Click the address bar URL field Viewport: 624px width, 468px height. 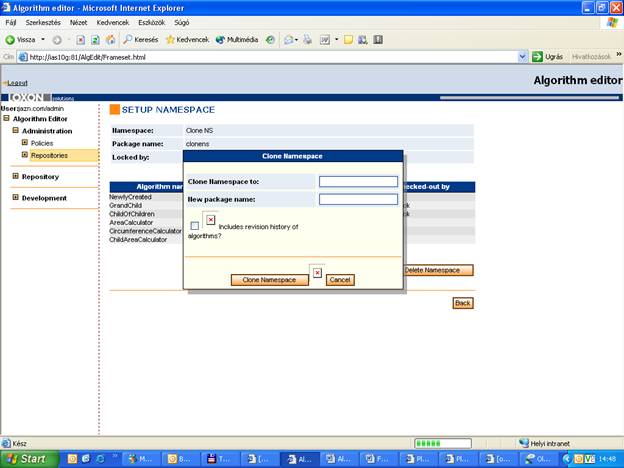click(x=267, y=57)
